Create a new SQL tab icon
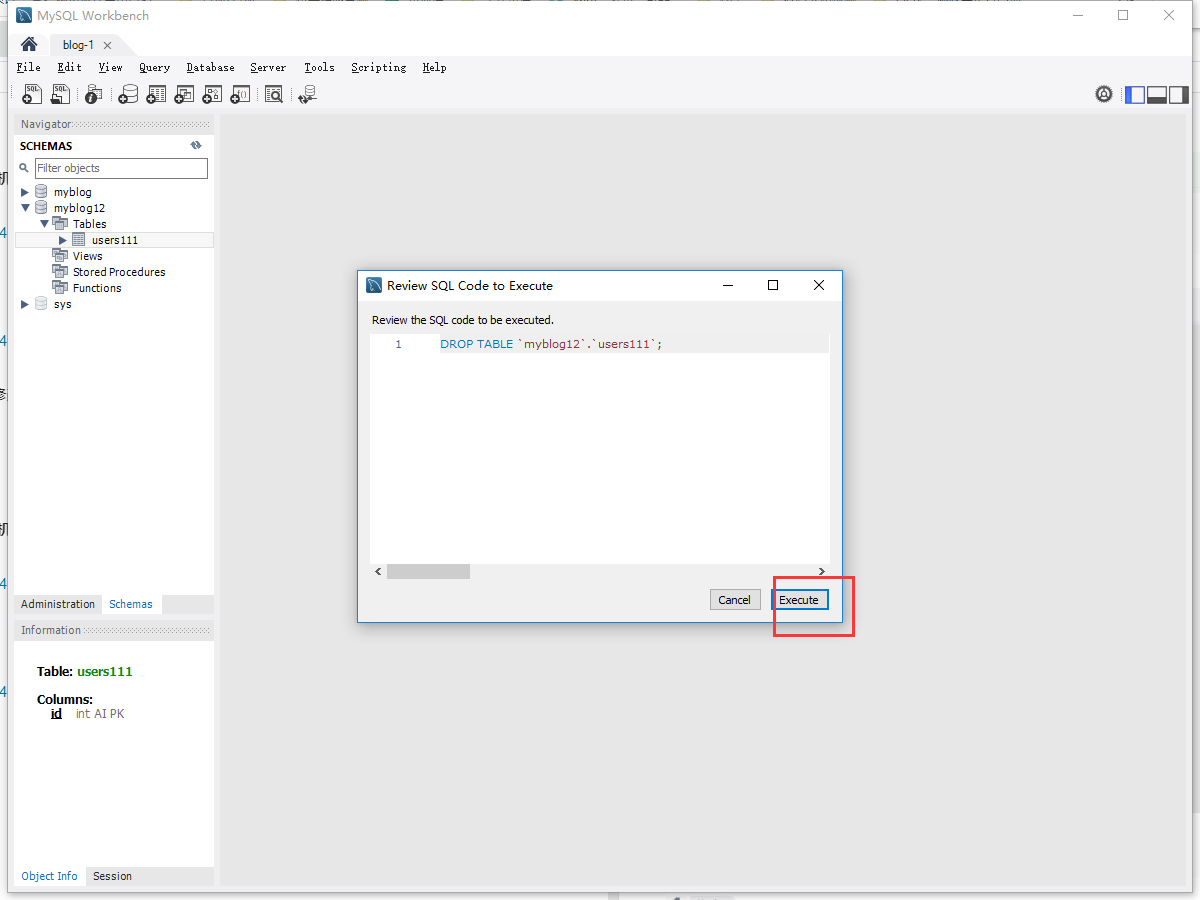 pyautogui.click(x=33, y=94)
